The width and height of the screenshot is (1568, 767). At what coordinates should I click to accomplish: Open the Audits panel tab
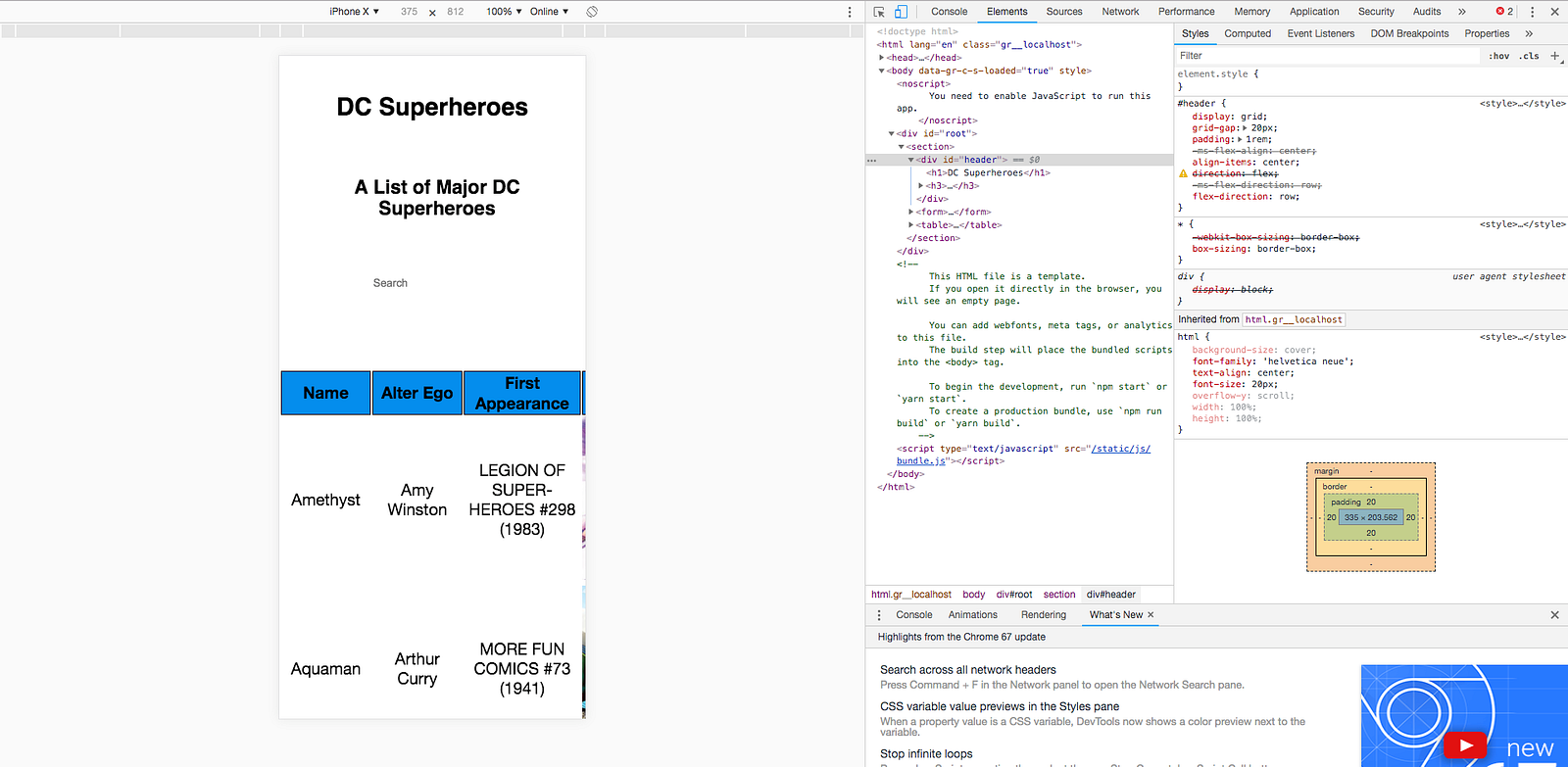point(1427,12)
